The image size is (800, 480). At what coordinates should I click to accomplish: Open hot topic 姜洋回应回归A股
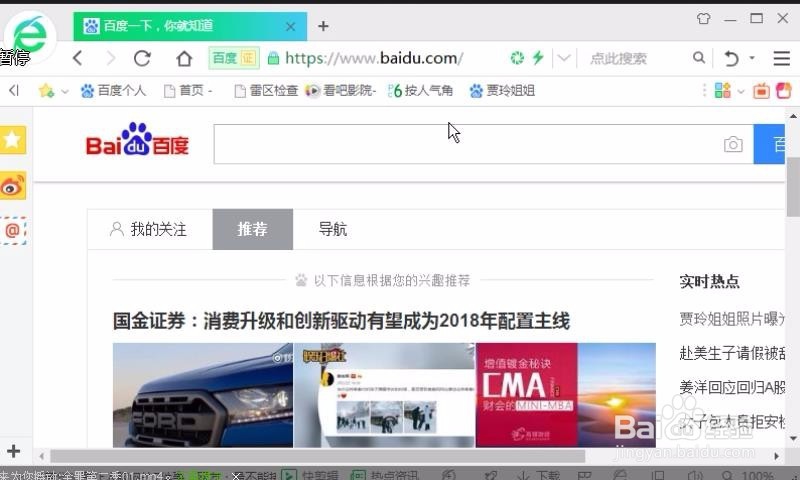[732, 387]
